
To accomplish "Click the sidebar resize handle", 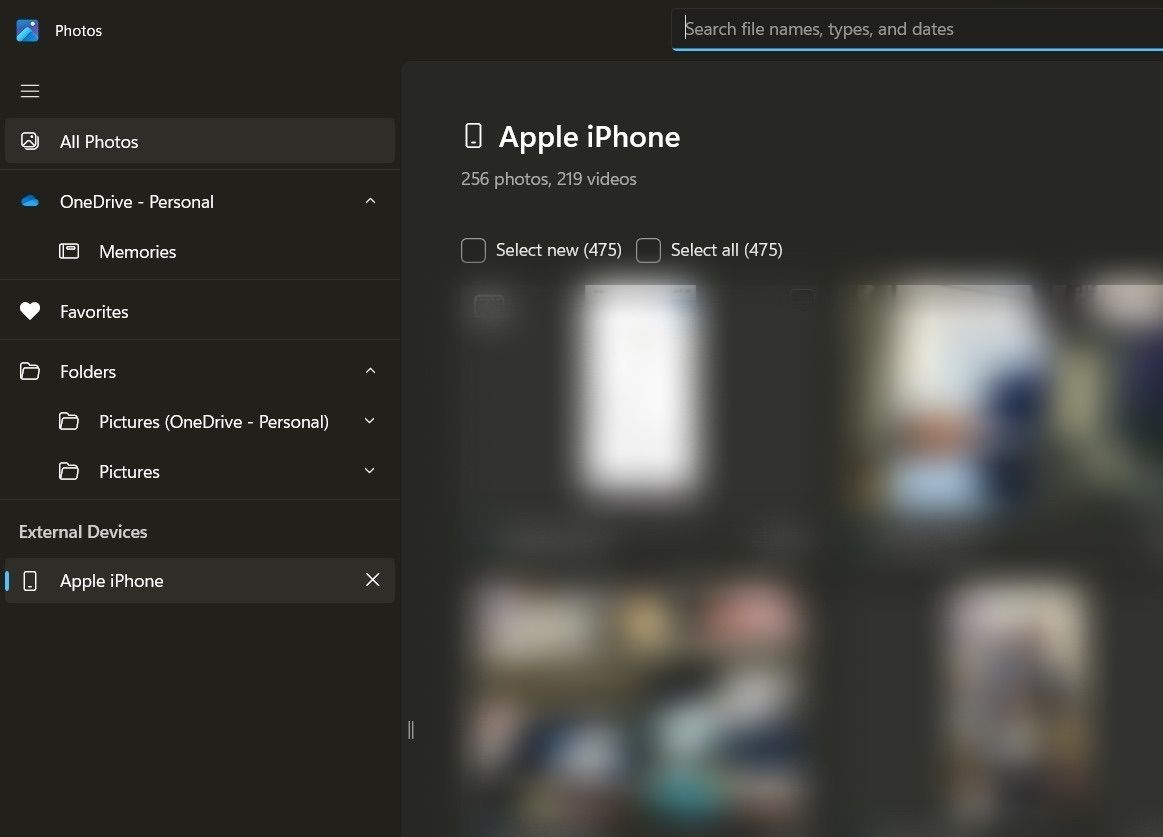I will [x=411, y=730].
